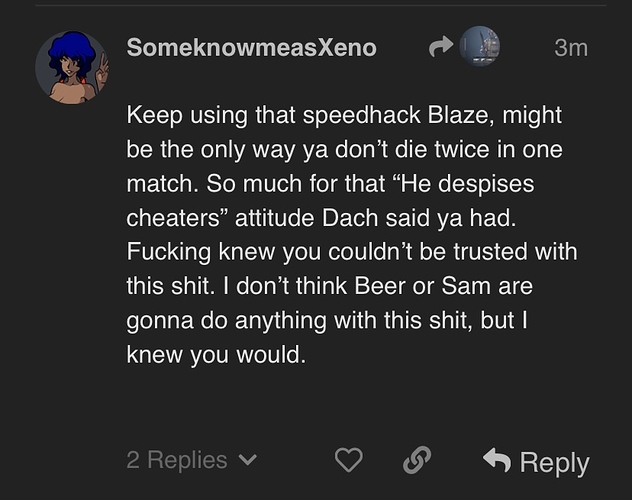Click the in-reply-to arrow near the username
This screenshot has height=500, width=632.
440,47
